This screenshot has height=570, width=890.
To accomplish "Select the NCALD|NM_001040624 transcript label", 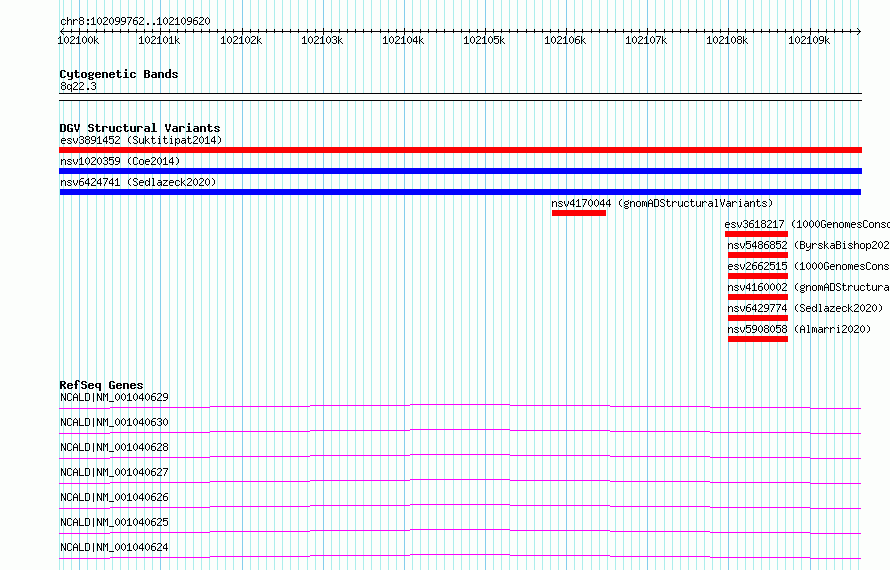I will tap(114, 547).
